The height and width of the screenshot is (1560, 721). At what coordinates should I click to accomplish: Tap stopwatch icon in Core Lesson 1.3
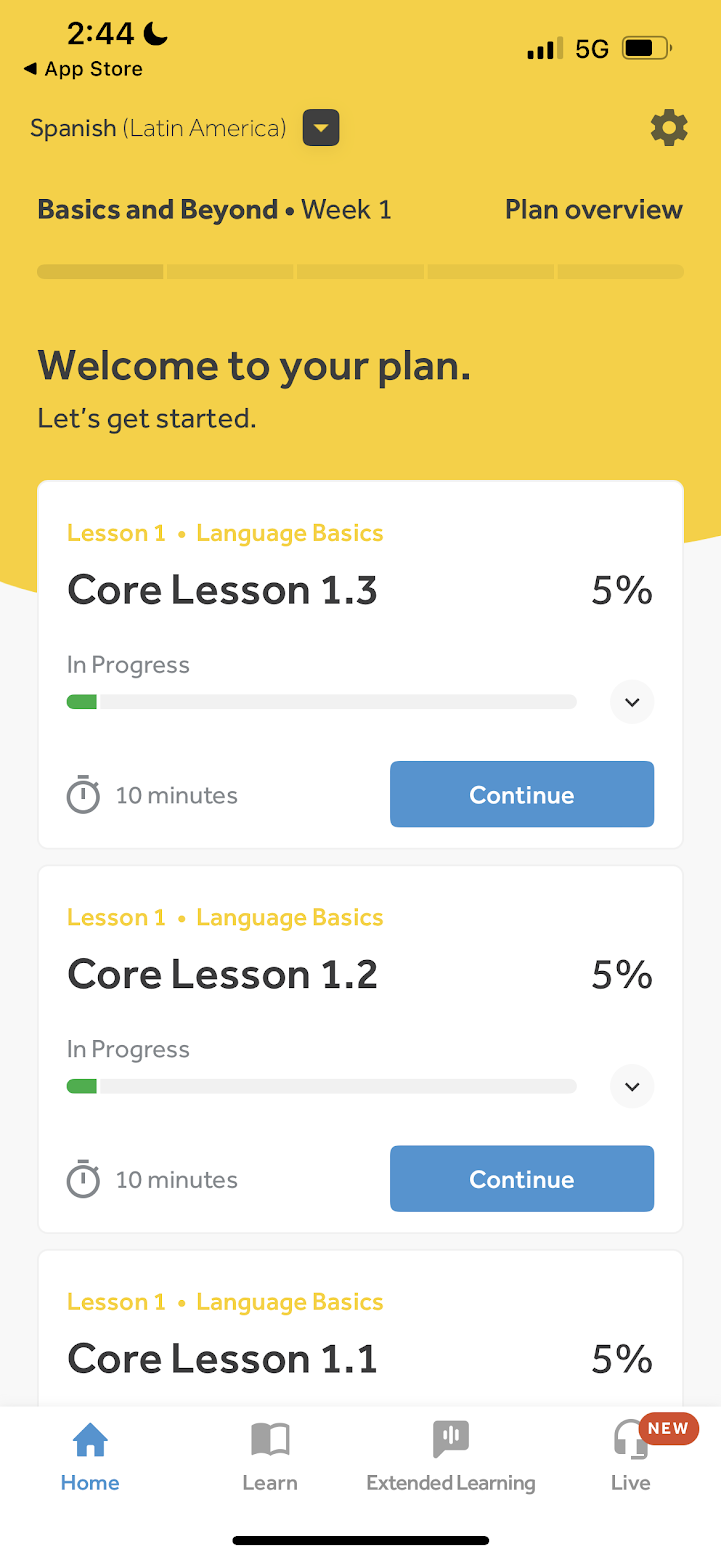pos(83,795)
